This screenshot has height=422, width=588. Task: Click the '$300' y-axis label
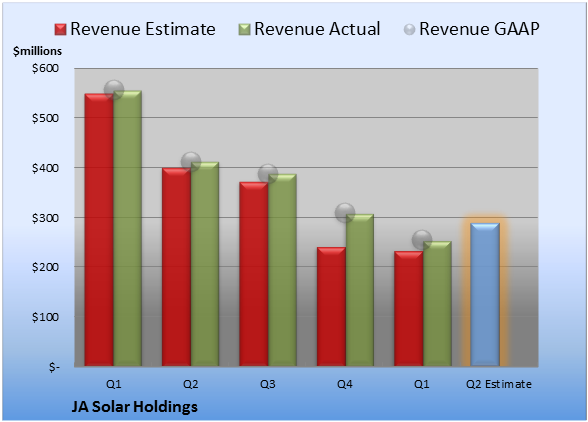45,218
